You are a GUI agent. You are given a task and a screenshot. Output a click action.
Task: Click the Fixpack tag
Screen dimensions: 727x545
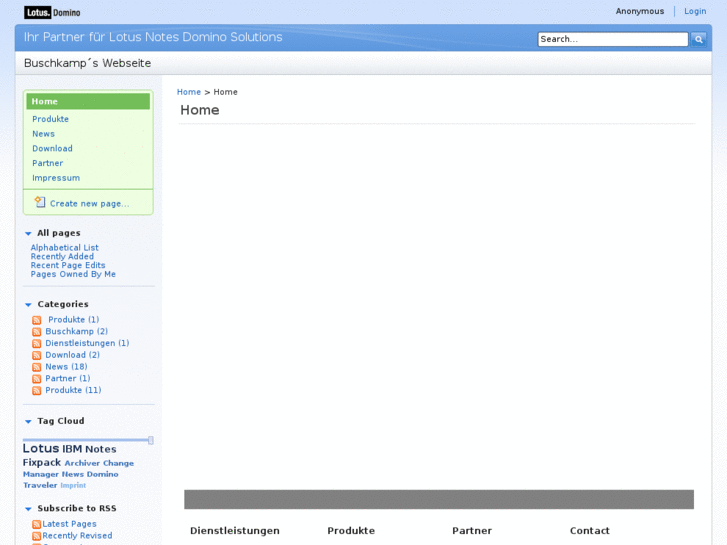[x=42, y=462]
